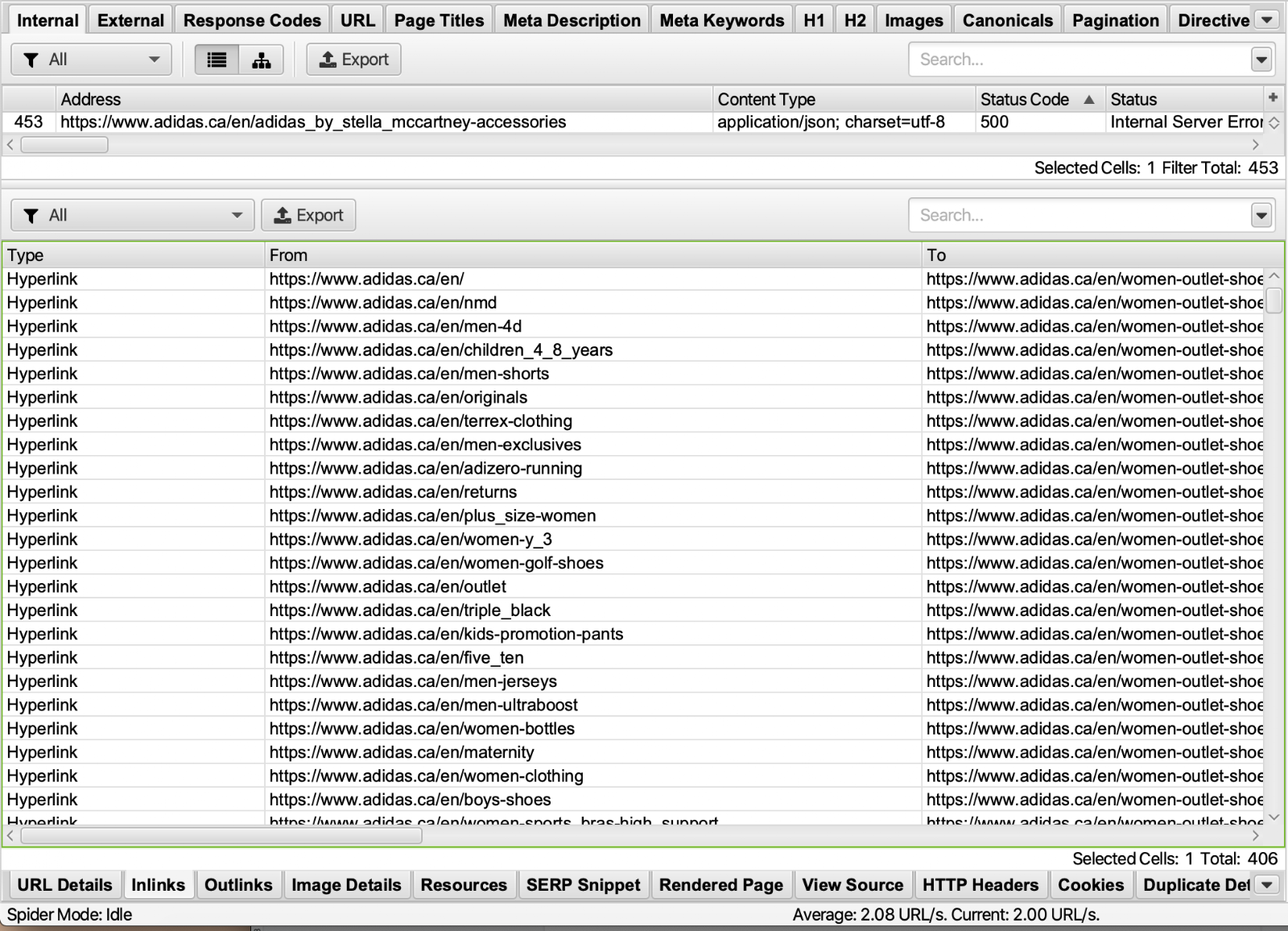This screenshot has height=931, width=1288.
Task: Select the From row ending maternity
Action: point(593,752)
